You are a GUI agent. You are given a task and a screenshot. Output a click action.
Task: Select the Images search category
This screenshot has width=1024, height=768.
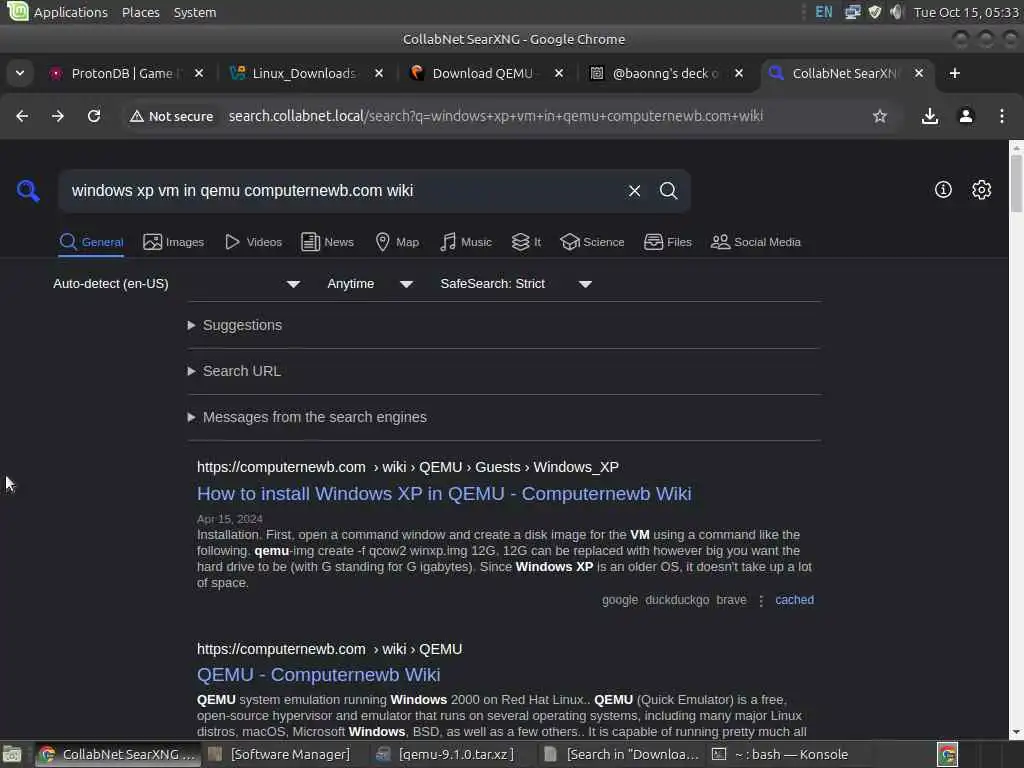click(174, 242)
